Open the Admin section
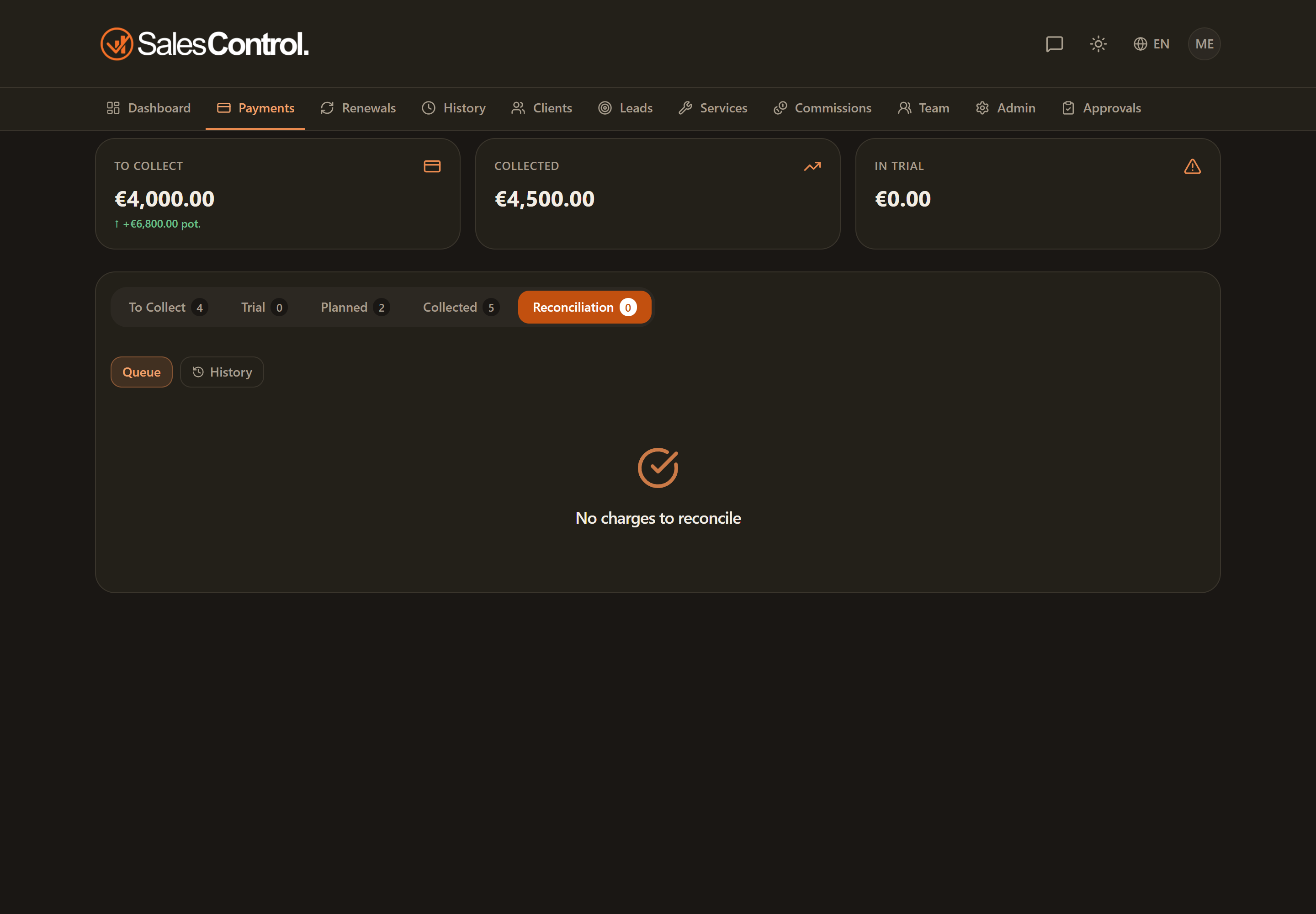 [x=1005, y=108]
